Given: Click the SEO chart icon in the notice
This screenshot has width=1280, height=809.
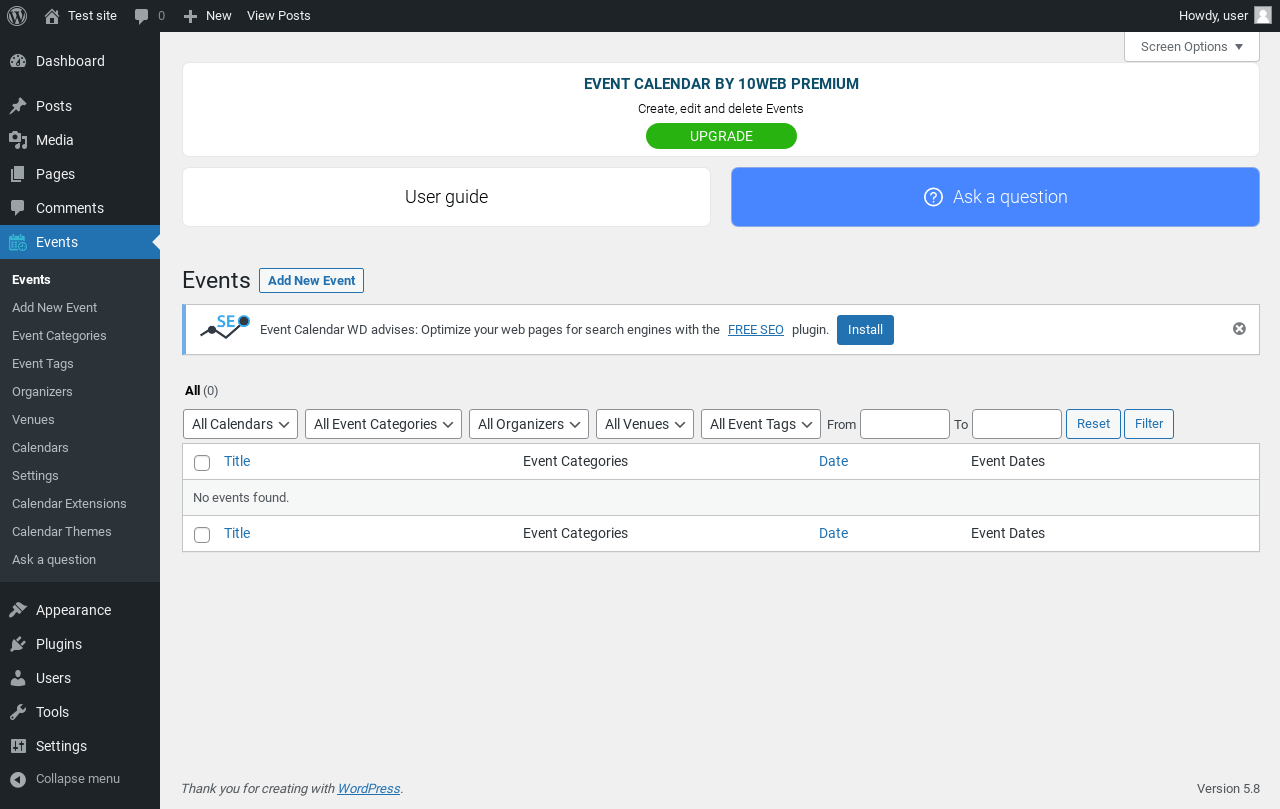Looking at the screenshot, I should click(225, 327).
